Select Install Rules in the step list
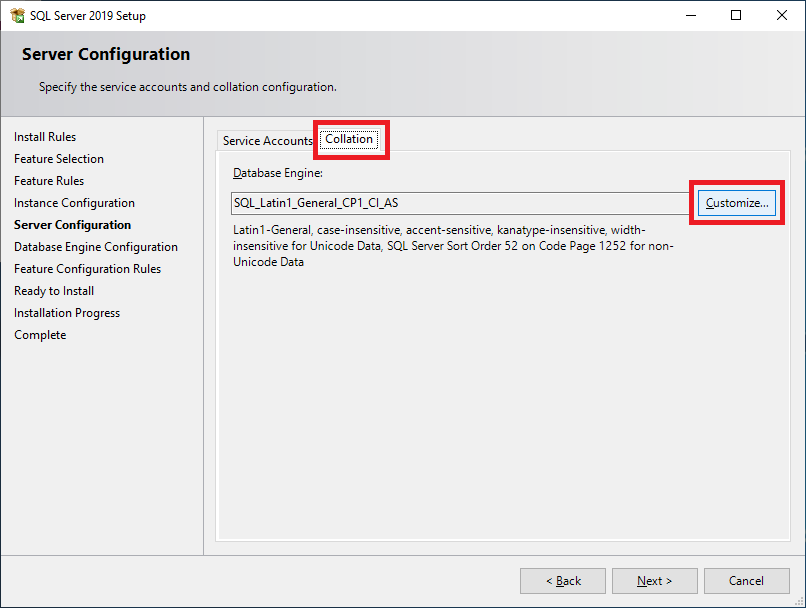Image resolution: width=806 pixels, height=608 pixels. 45,137
